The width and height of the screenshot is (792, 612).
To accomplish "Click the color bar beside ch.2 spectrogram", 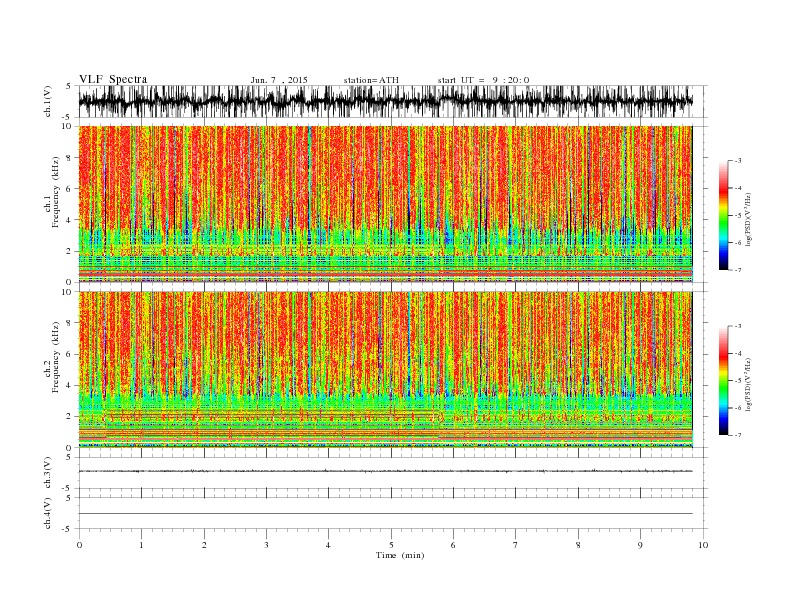I will (723, 381).
